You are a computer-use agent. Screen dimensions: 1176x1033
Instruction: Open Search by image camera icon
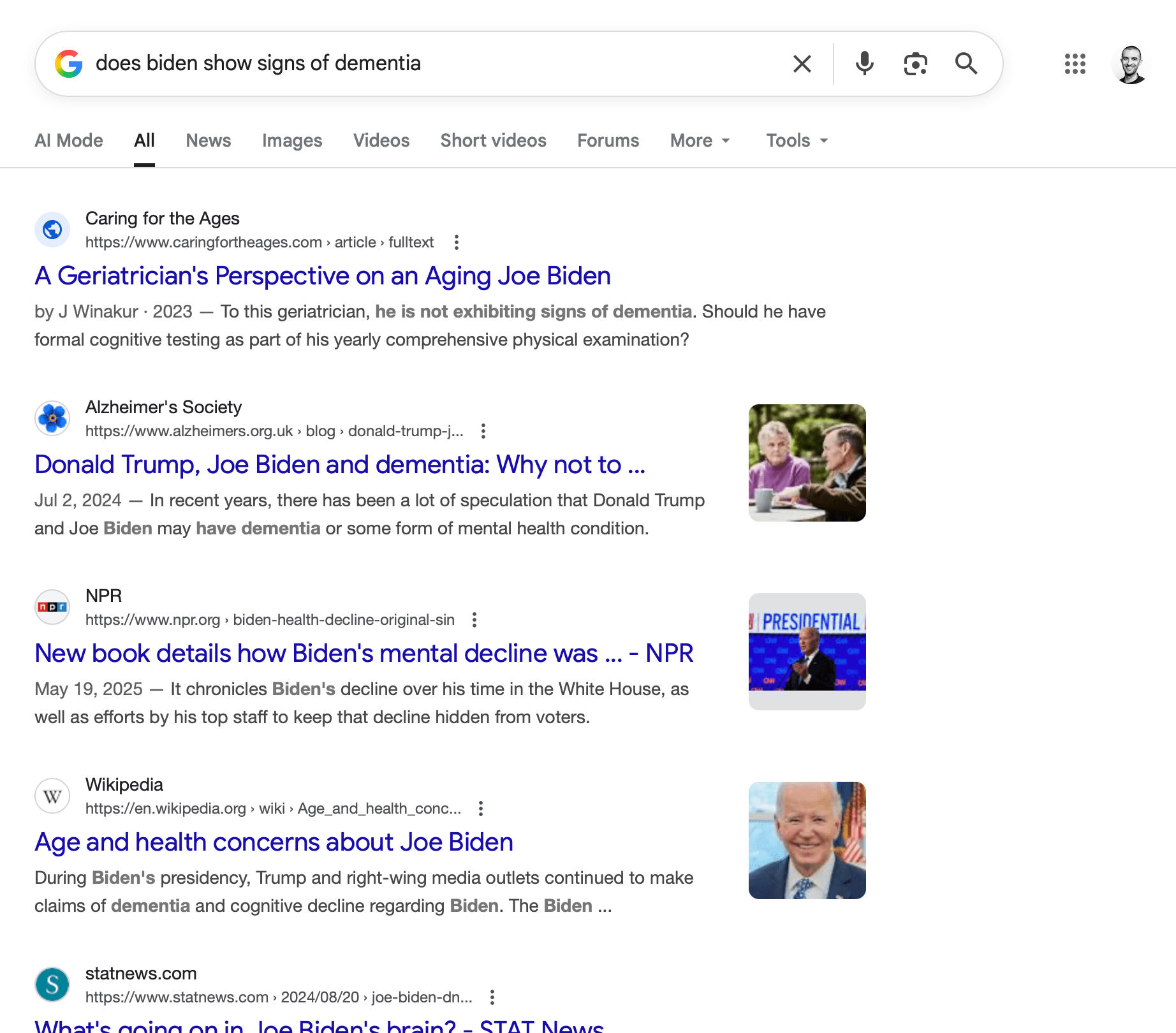(x=915, y=64)
